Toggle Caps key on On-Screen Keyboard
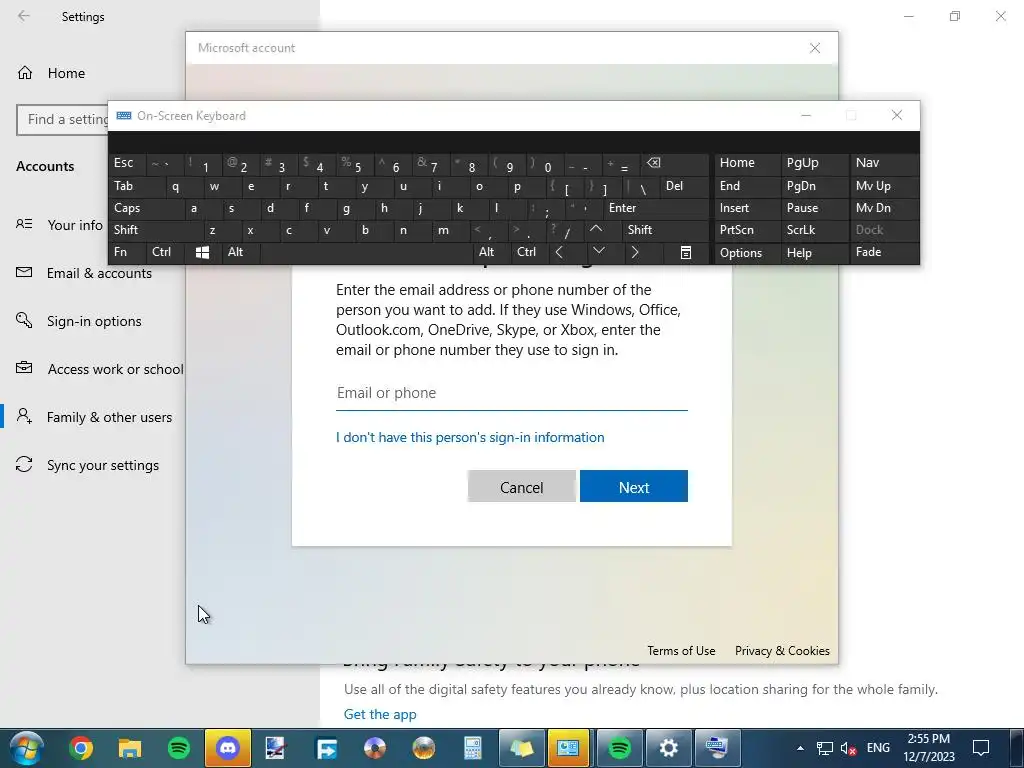 click(144, 208)
